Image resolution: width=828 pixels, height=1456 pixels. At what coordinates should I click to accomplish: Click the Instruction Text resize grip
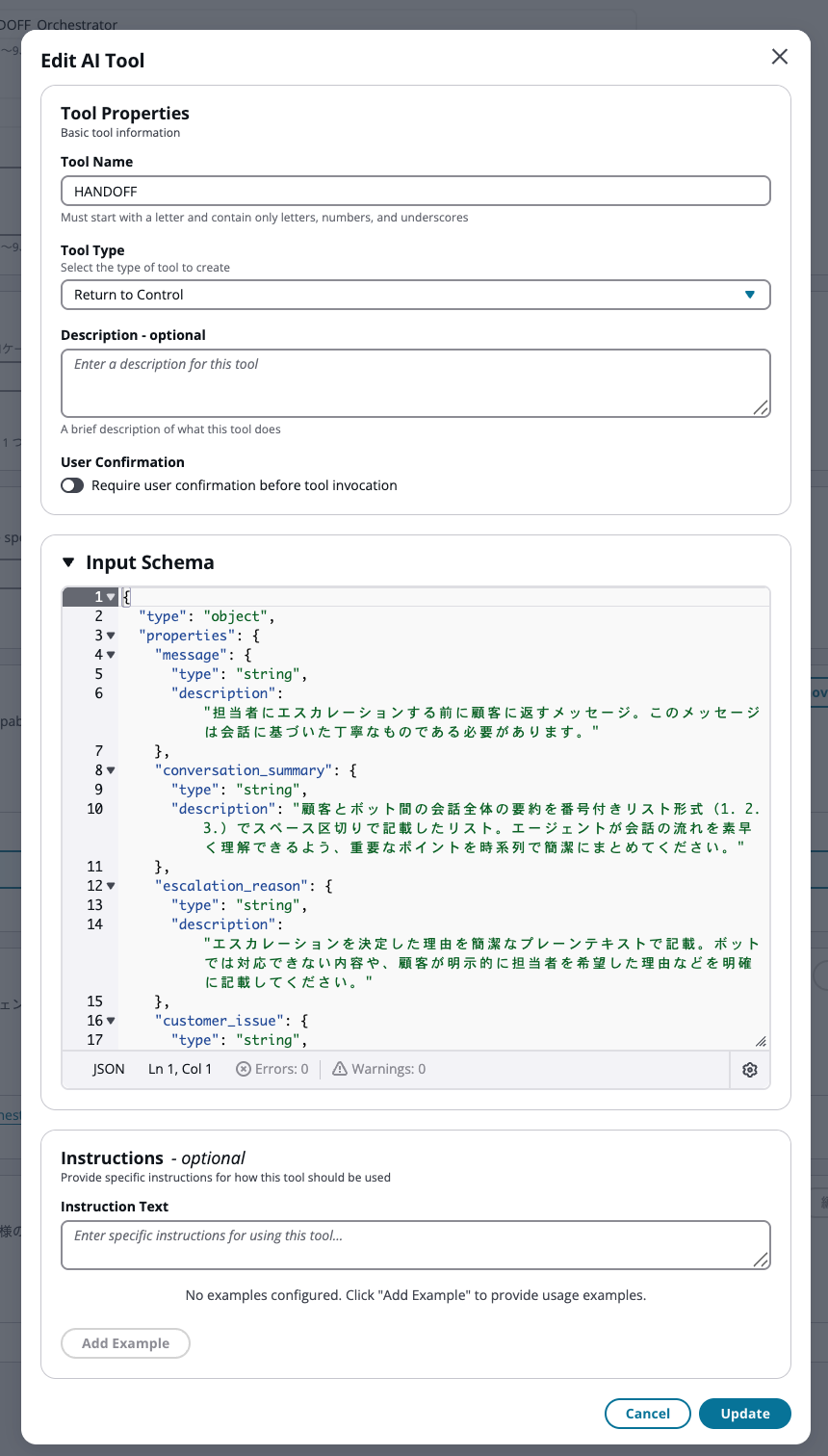[x=761, y=1261]
